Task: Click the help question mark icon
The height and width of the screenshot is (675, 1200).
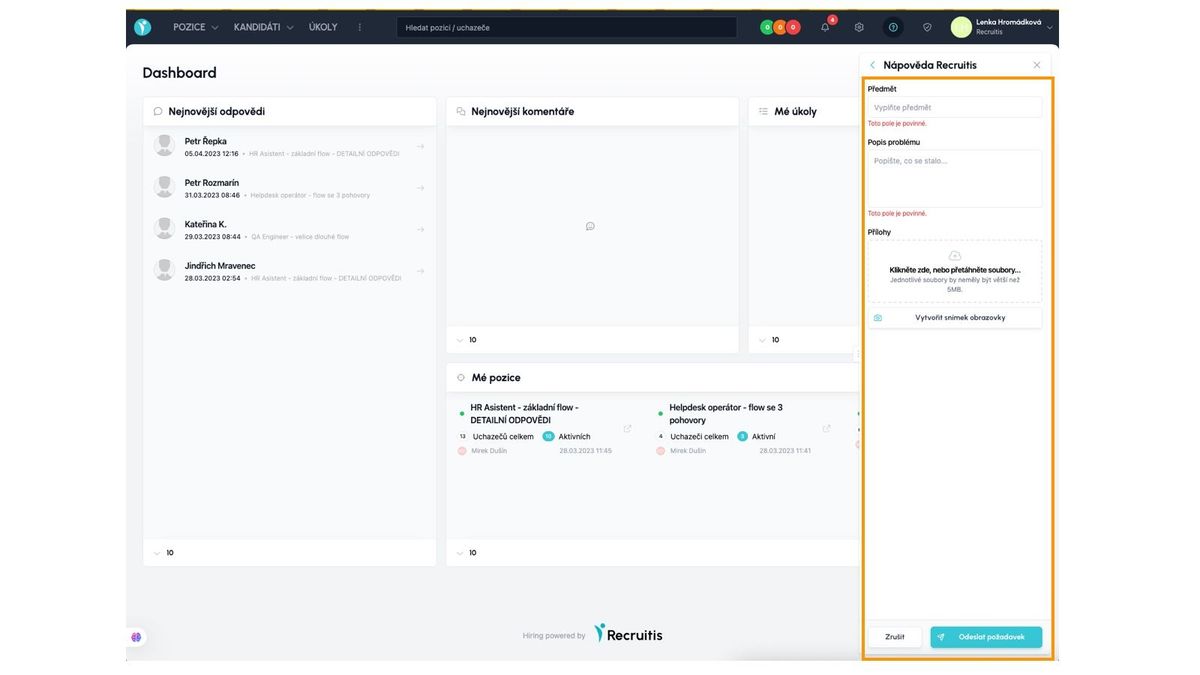Action: coord(893,27)
